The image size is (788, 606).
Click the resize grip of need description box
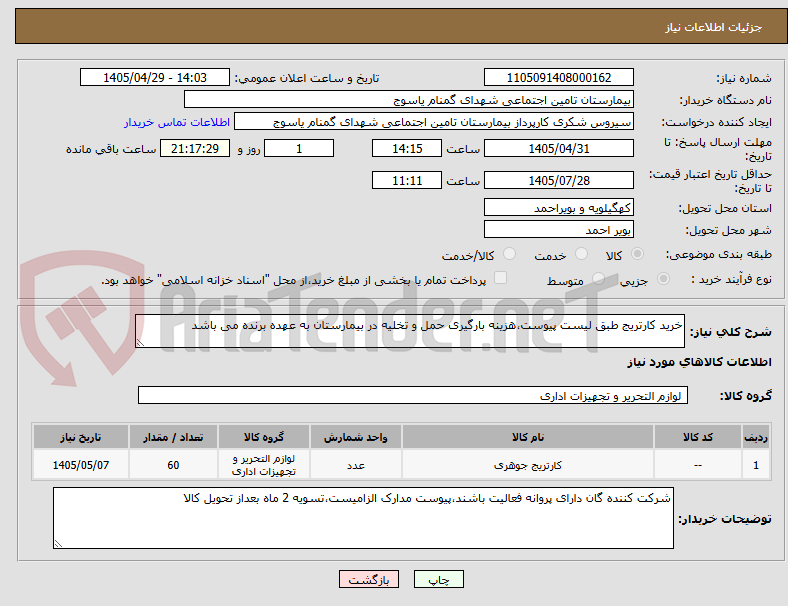[140, 343]
